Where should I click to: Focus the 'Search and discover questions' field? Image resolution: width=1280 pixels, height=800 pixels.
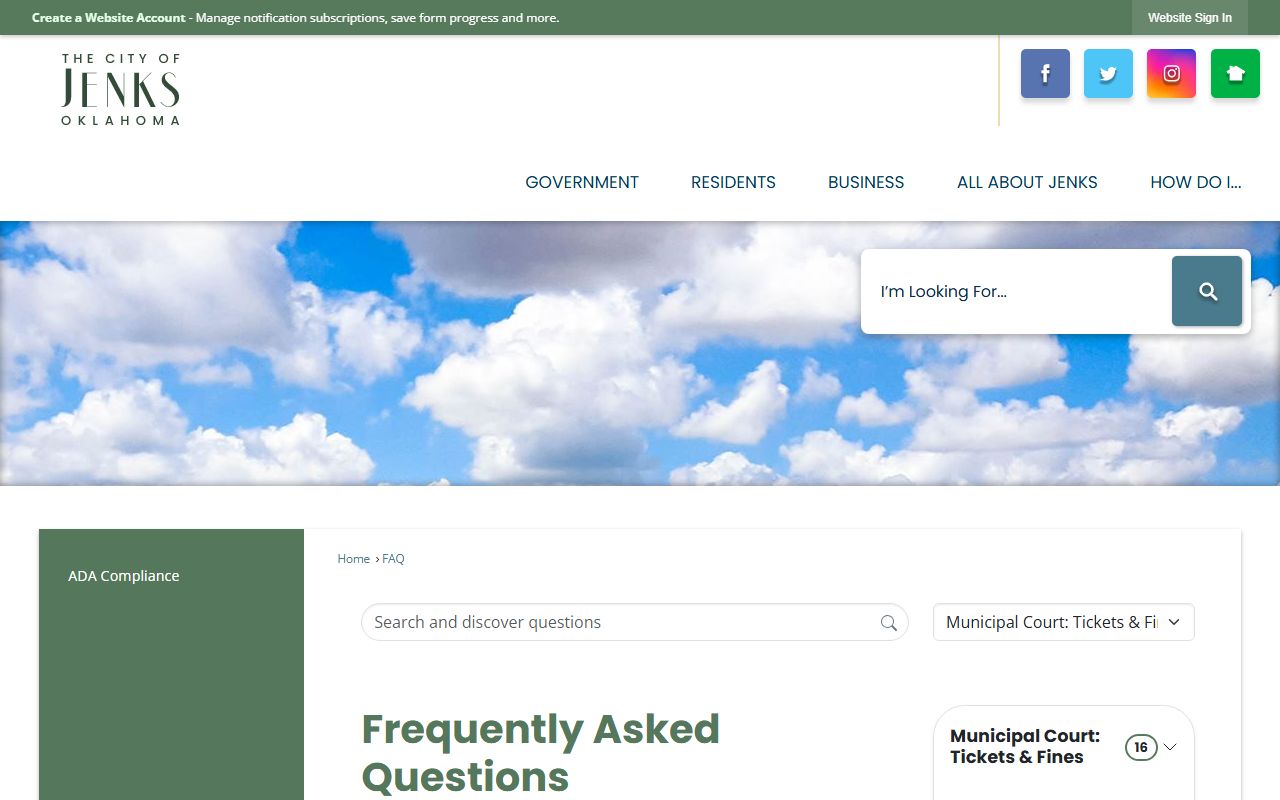[620, 622]
